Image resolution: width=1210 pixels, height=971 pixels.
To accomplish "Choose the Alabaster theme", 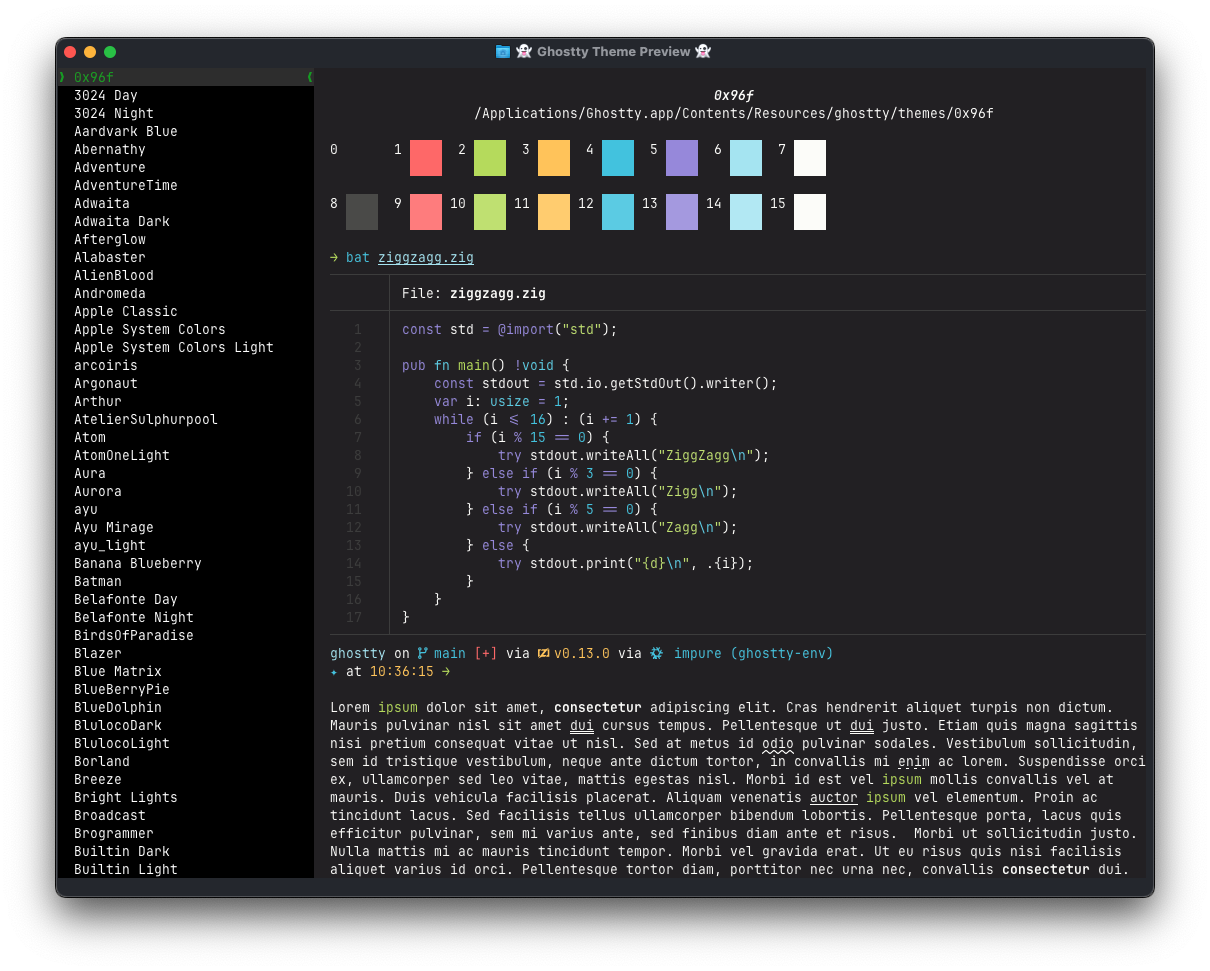I will (x=110, y=258).
